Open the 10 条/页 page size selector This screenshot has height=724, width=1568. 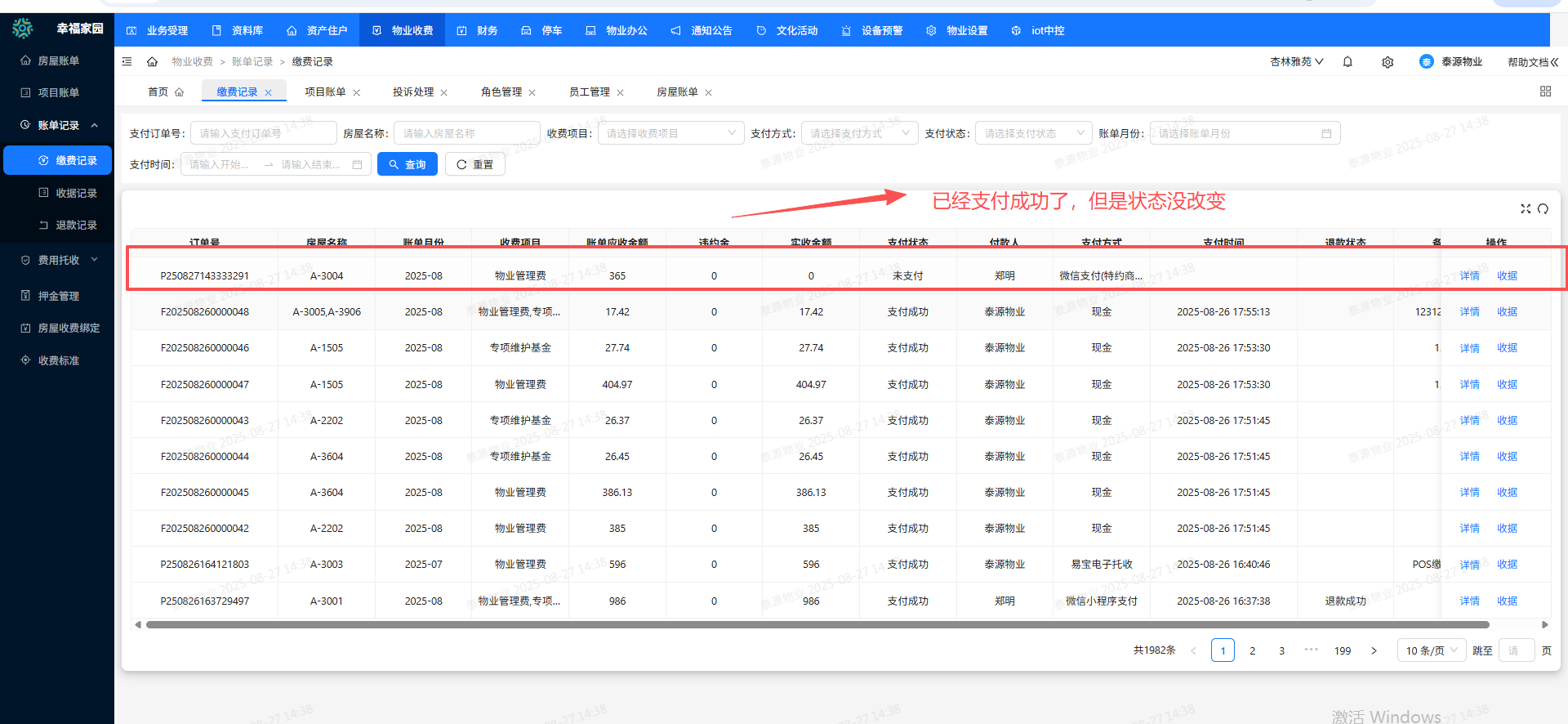pyautogui.click(x=1431, y=650)
